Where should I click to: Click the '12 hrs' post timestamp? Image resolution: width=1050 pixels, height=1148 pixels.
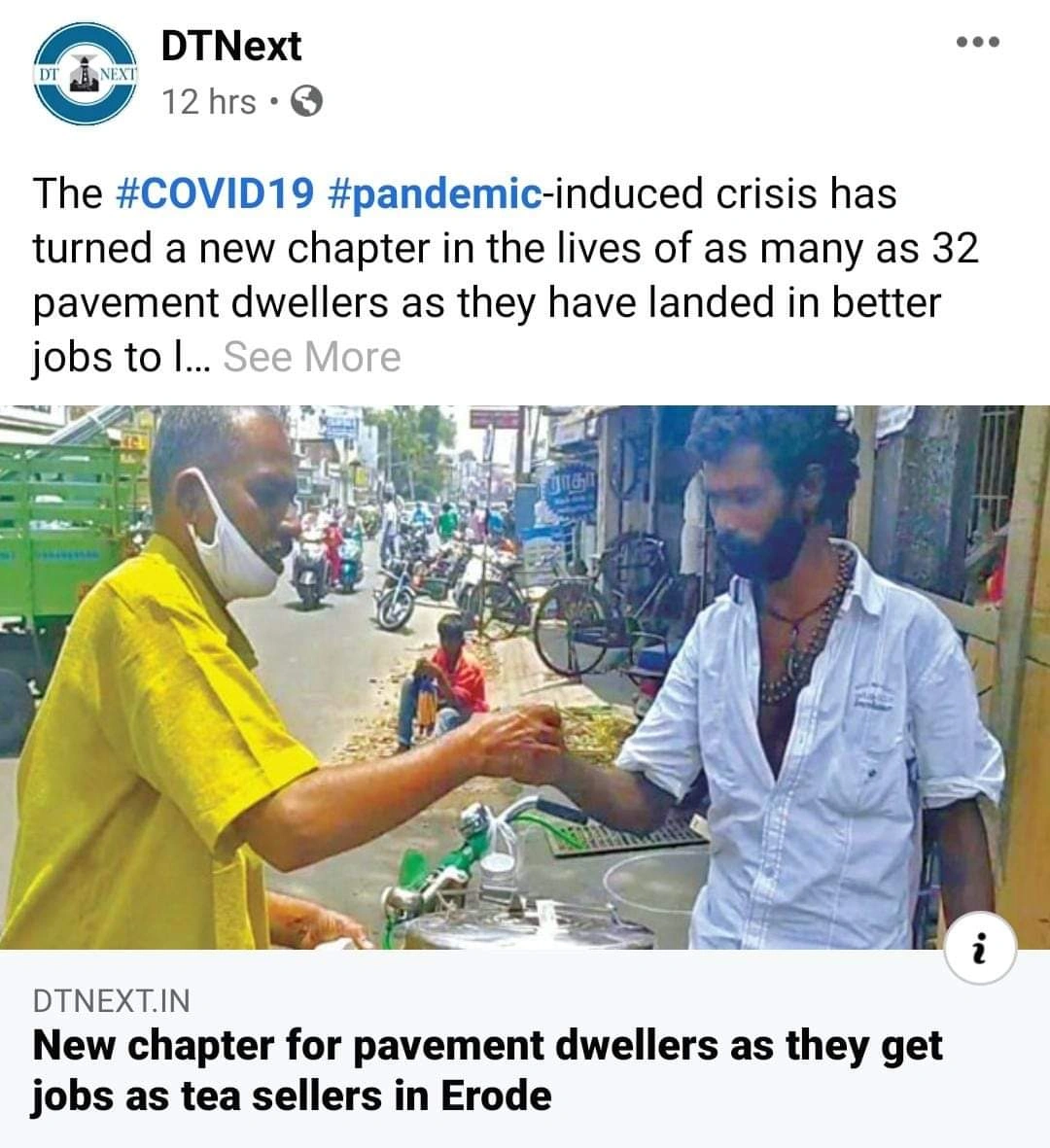pyautogui.click(x=209, y=102)
